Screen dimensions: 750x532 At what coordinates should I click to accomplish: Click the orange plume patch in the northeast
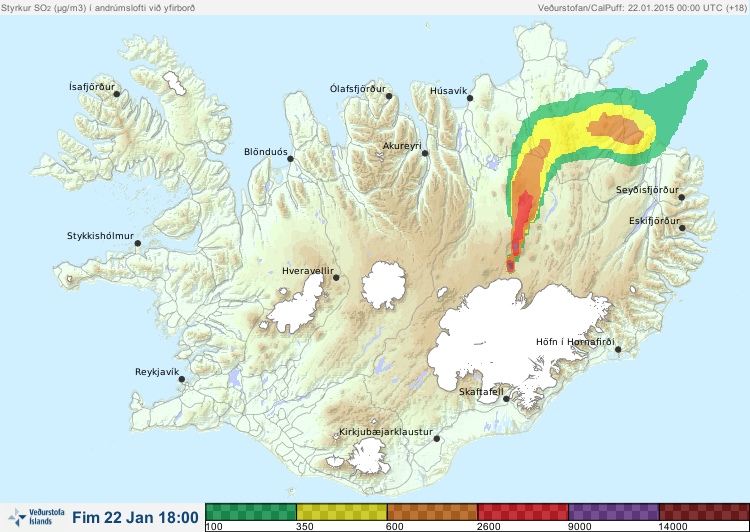615,128
